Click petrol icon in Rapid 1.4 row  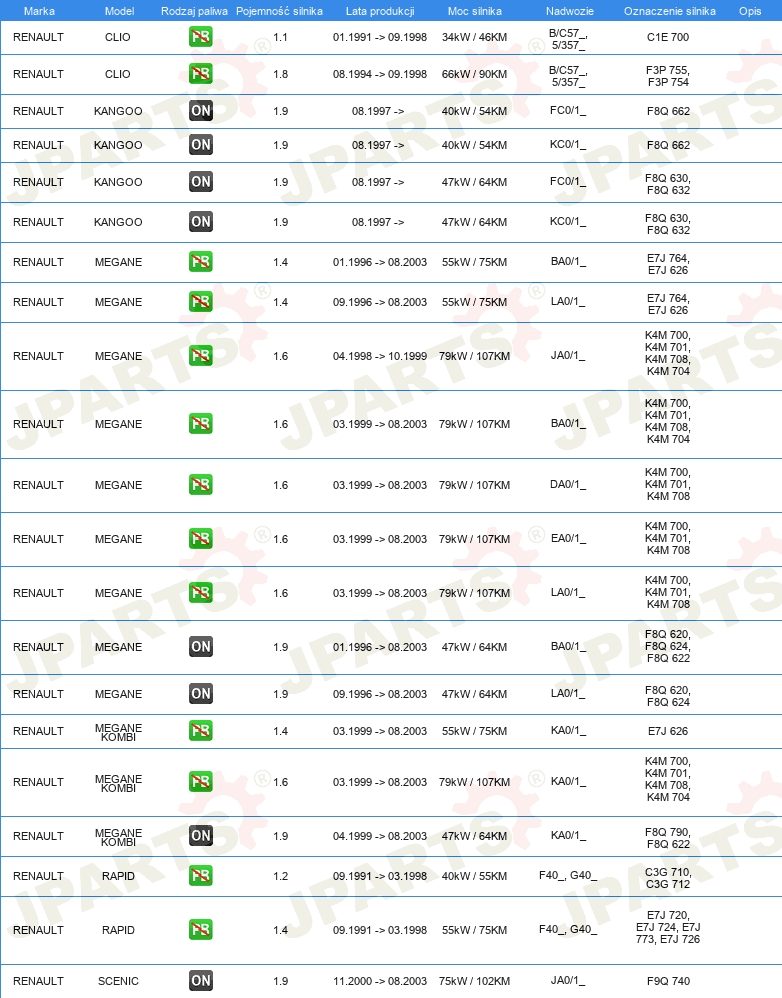click(x=200, y=930)
